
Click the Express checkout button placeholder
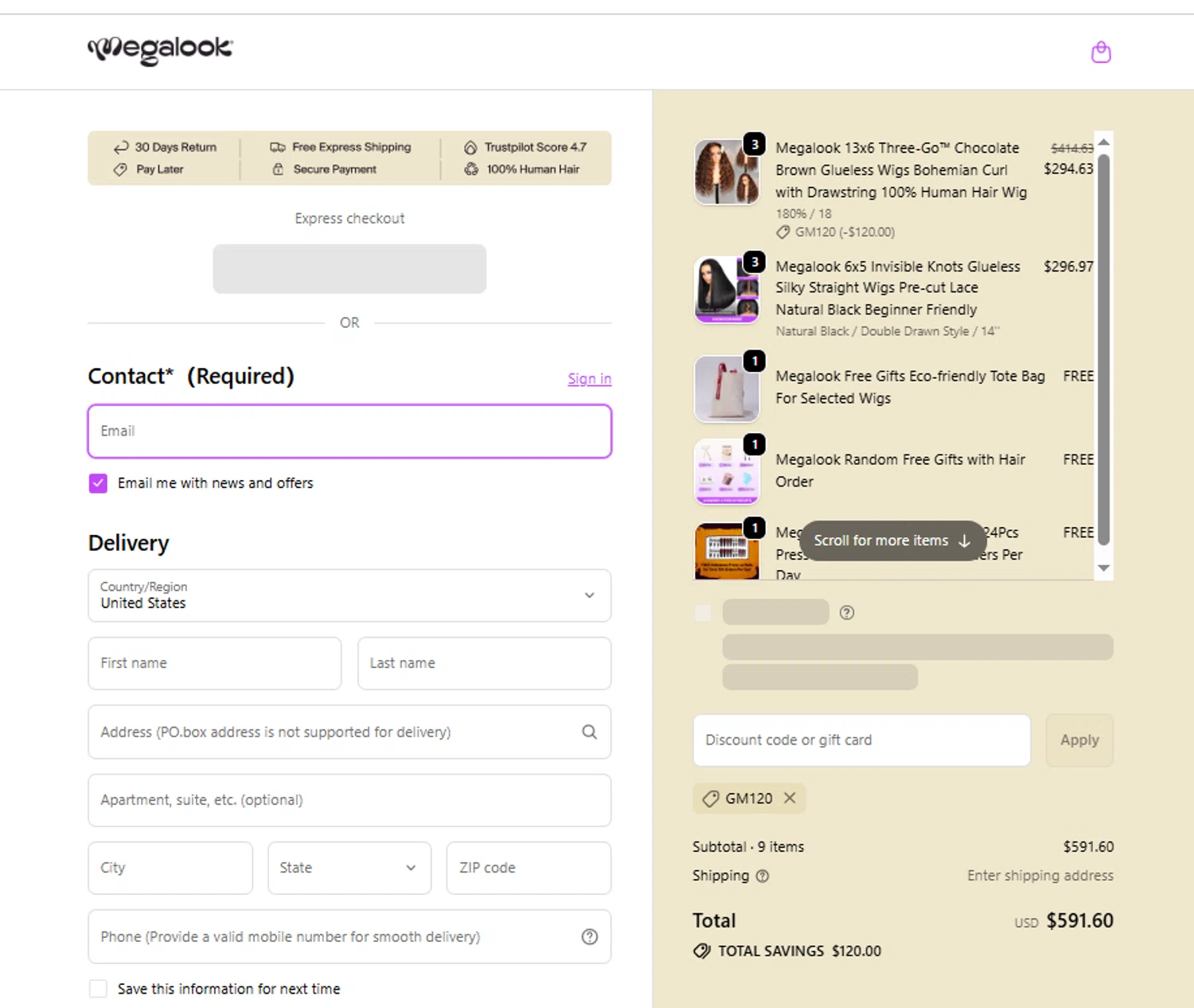click(x=349, y=269)
